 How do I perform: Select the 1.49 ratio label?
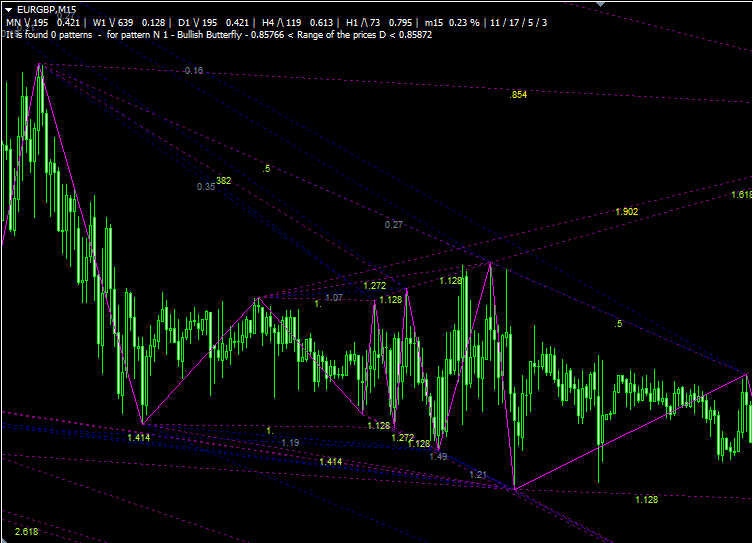(x=438, y=456)
